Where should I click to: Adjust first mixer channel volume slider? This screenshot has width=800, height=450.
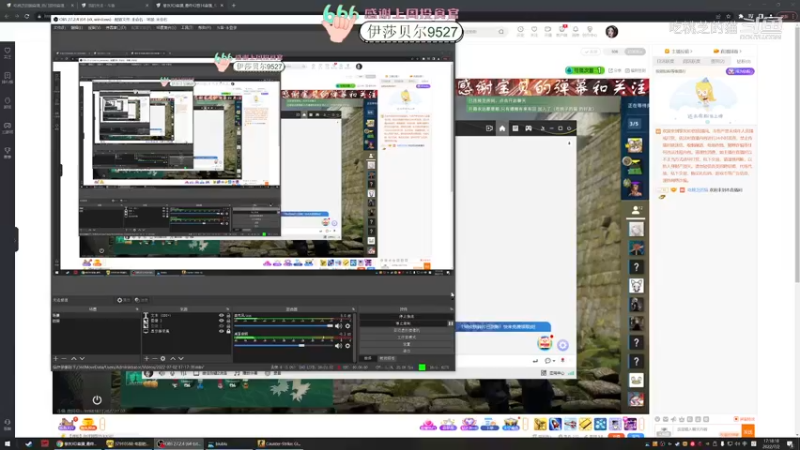[x=284, y=326]
